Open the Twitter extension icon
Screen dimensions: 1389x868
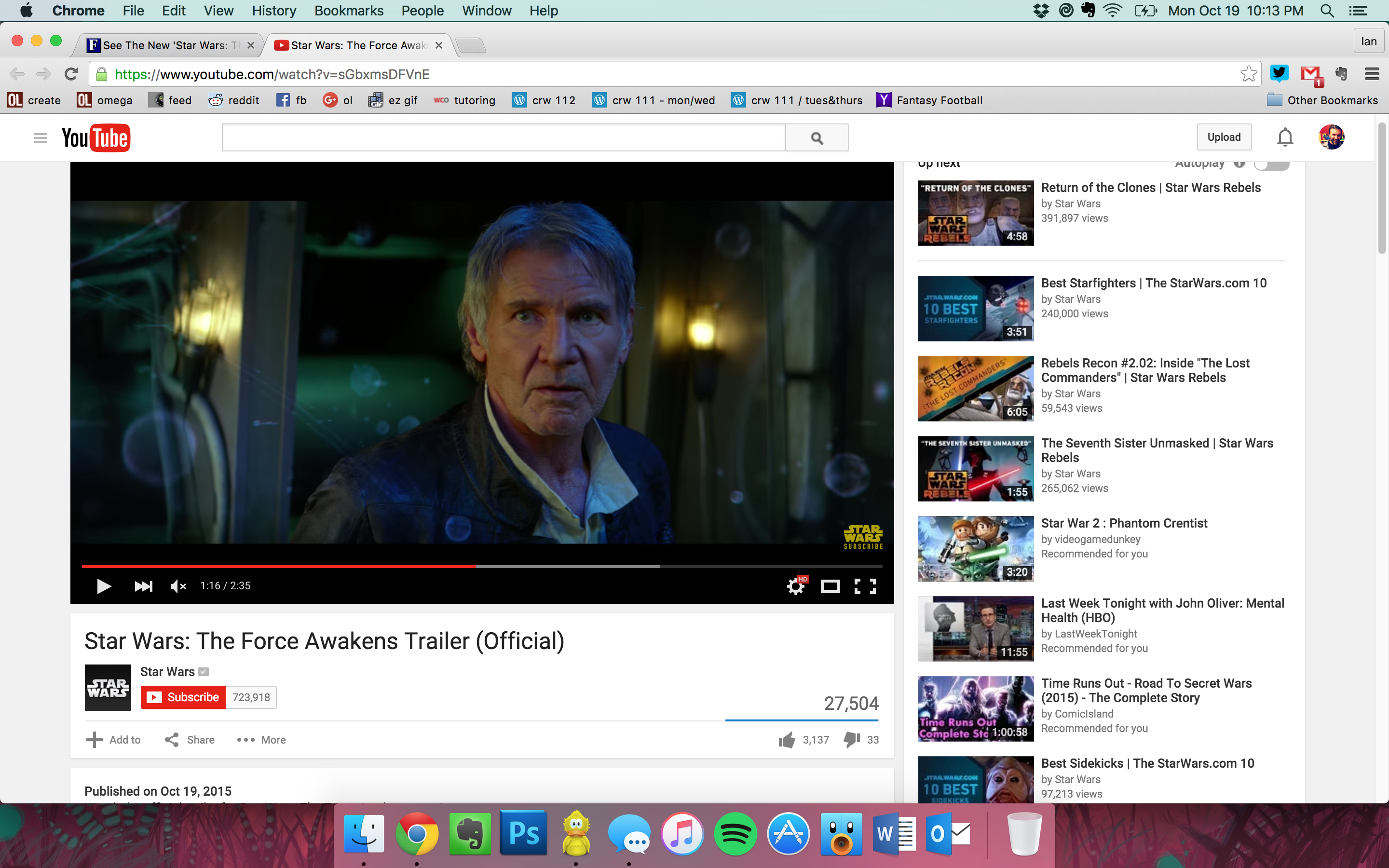coord(1280,73)
